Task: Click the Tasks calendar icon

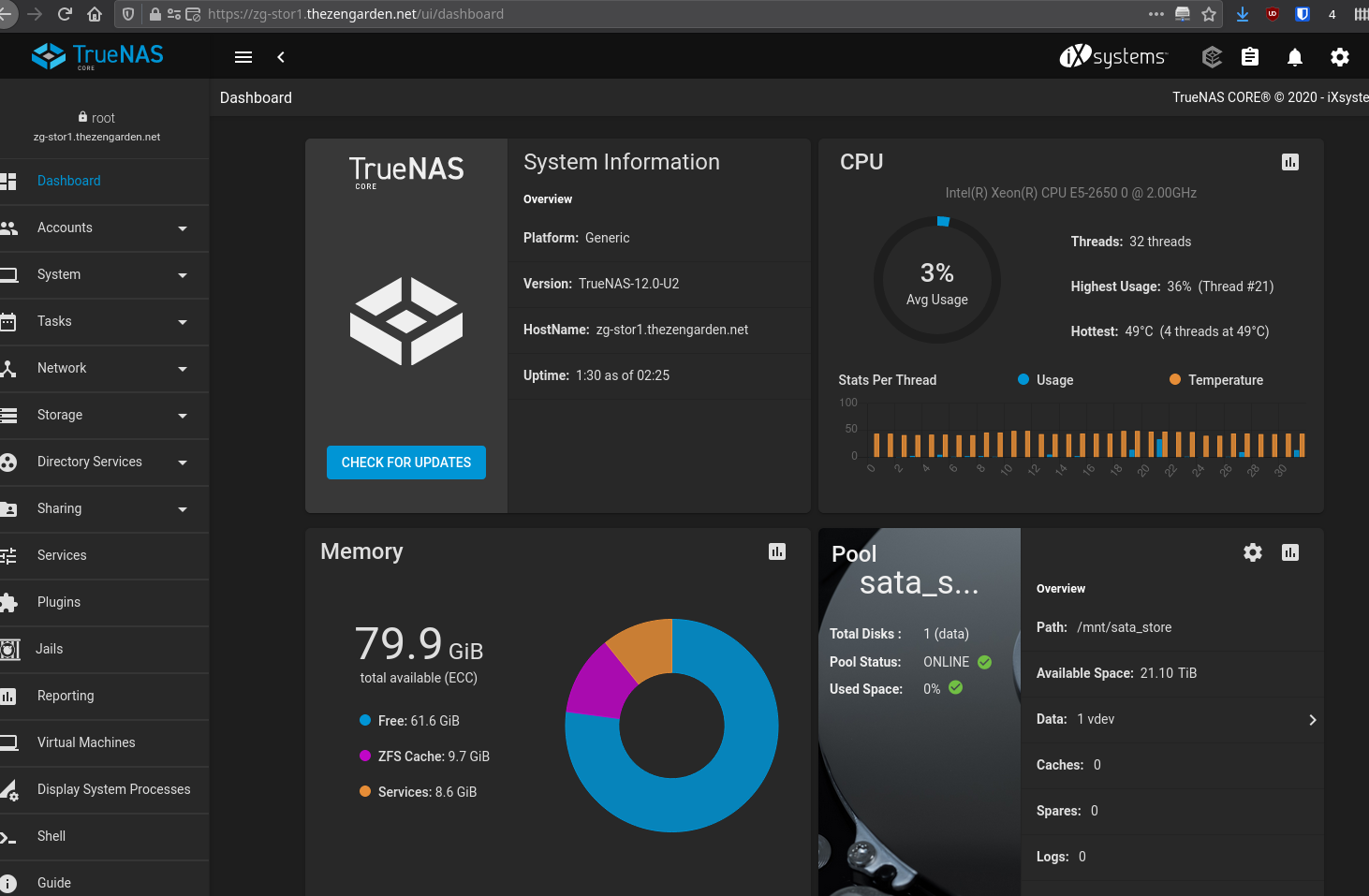Action: pos(8,322)
